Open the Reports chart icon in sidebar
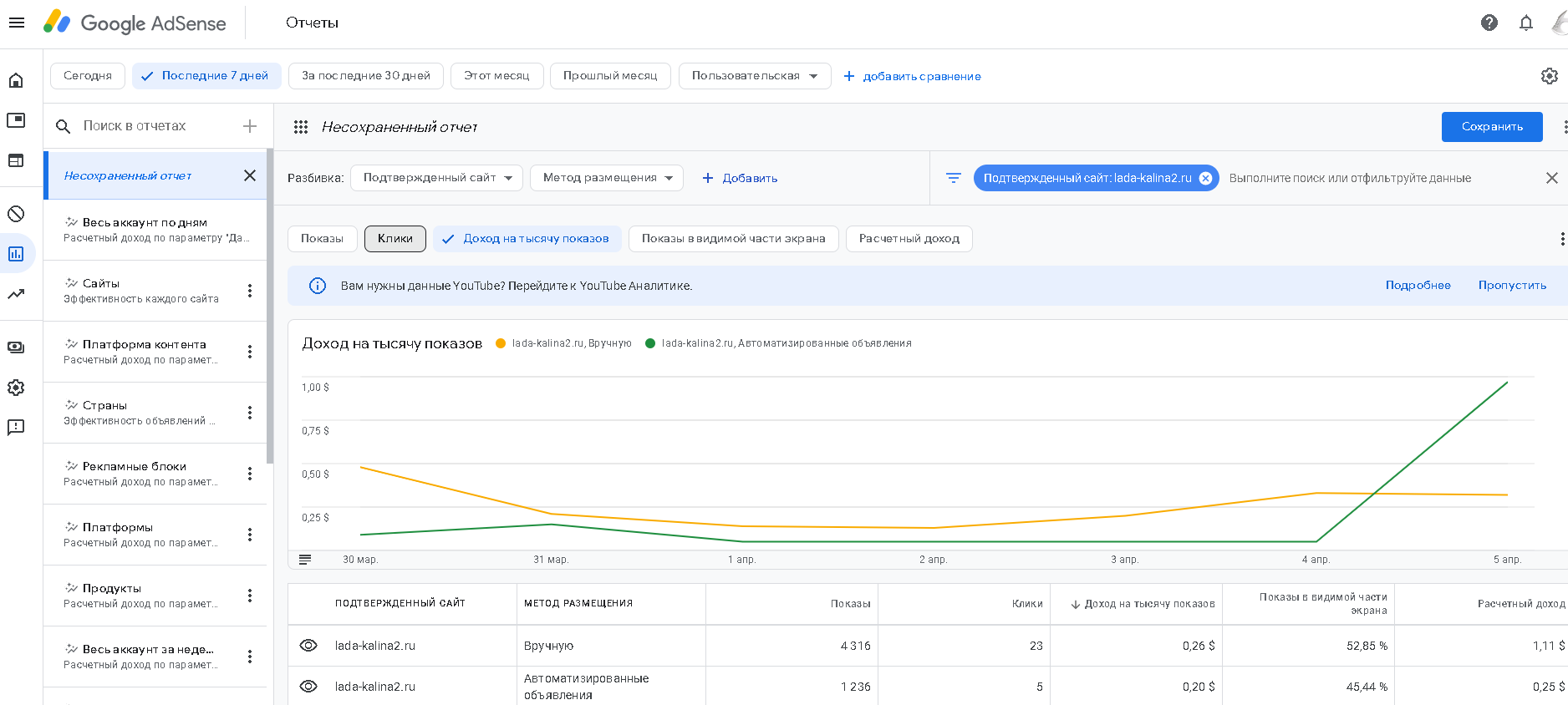 (x=16, y=254)
